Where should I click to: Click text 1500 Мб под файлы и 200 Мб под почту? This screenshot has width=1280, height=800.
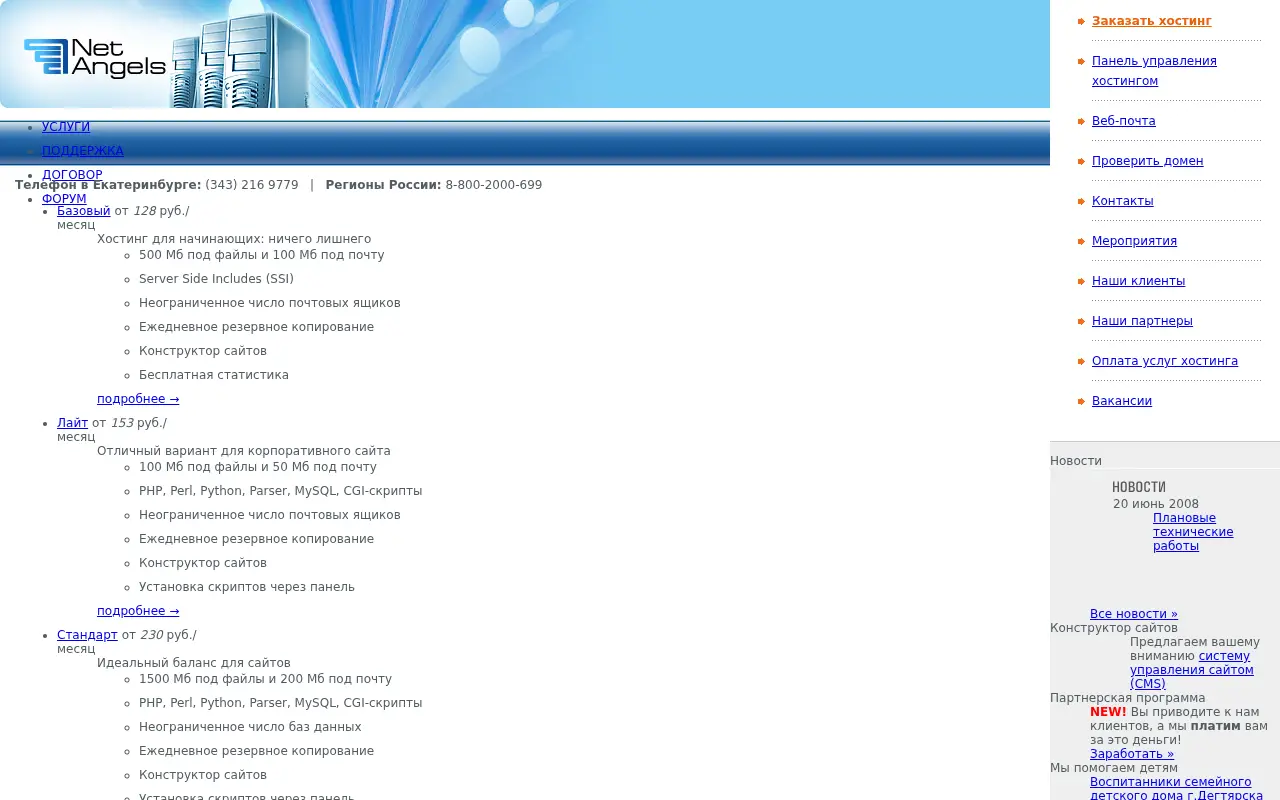tap(266, 679)
